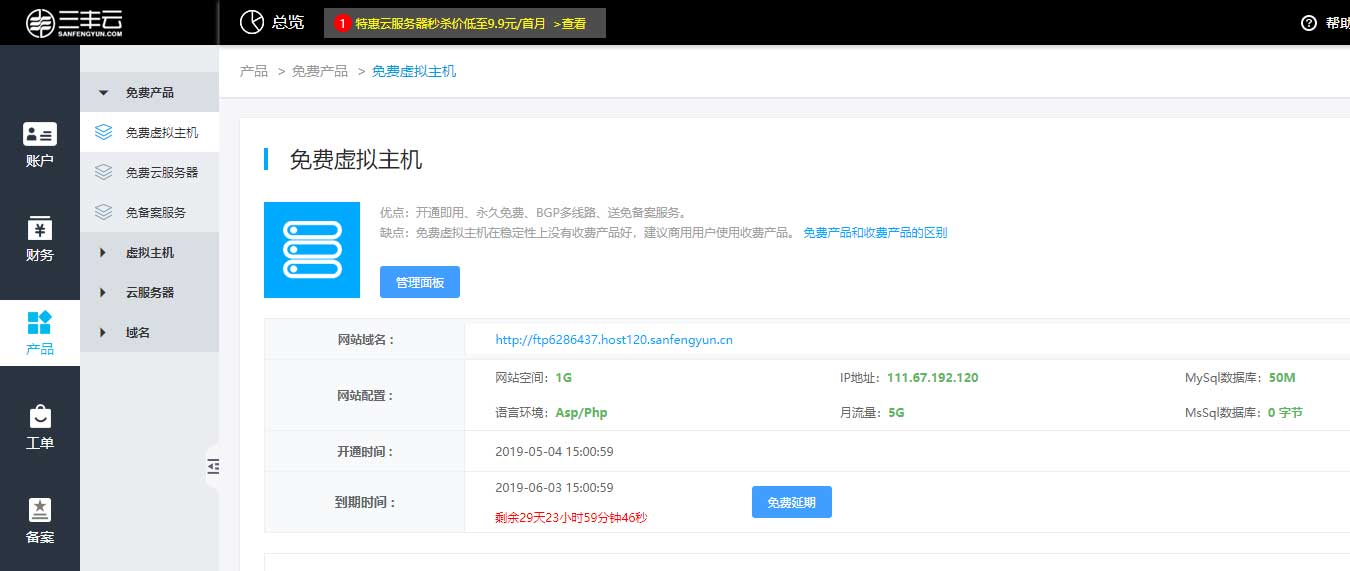
Task: Open the 特惠云服务器 promotion banner
Action: click(x=465, y=23)
